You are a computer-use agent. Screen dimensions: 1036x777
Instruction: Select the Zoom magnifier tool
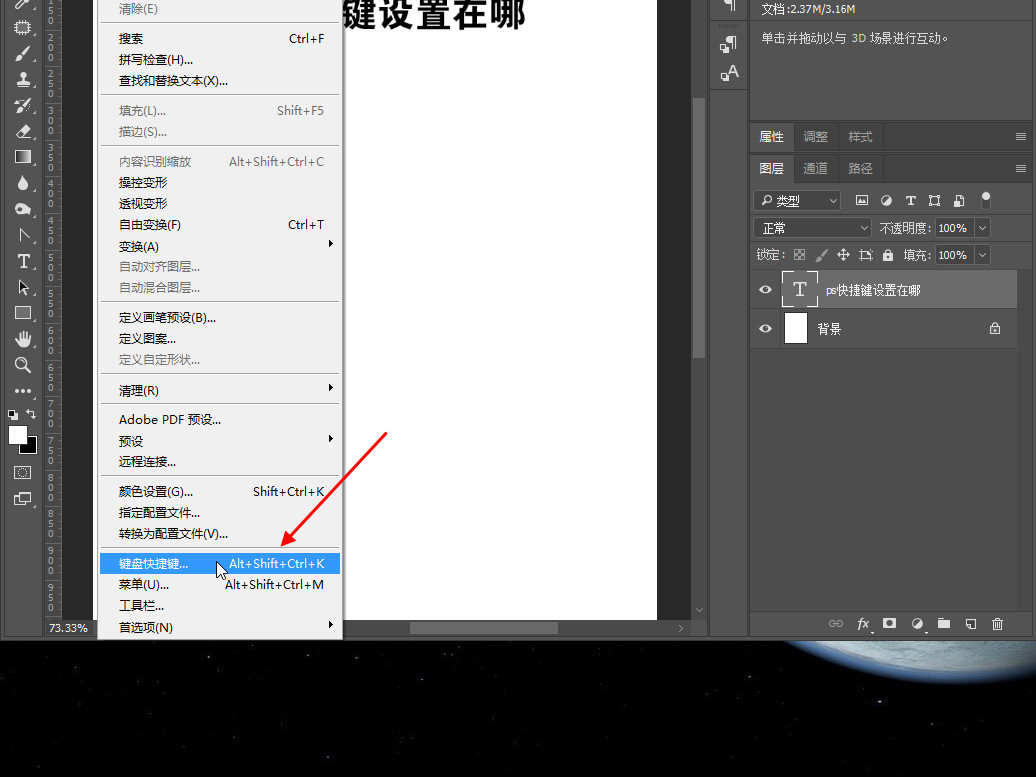point(22,365)
